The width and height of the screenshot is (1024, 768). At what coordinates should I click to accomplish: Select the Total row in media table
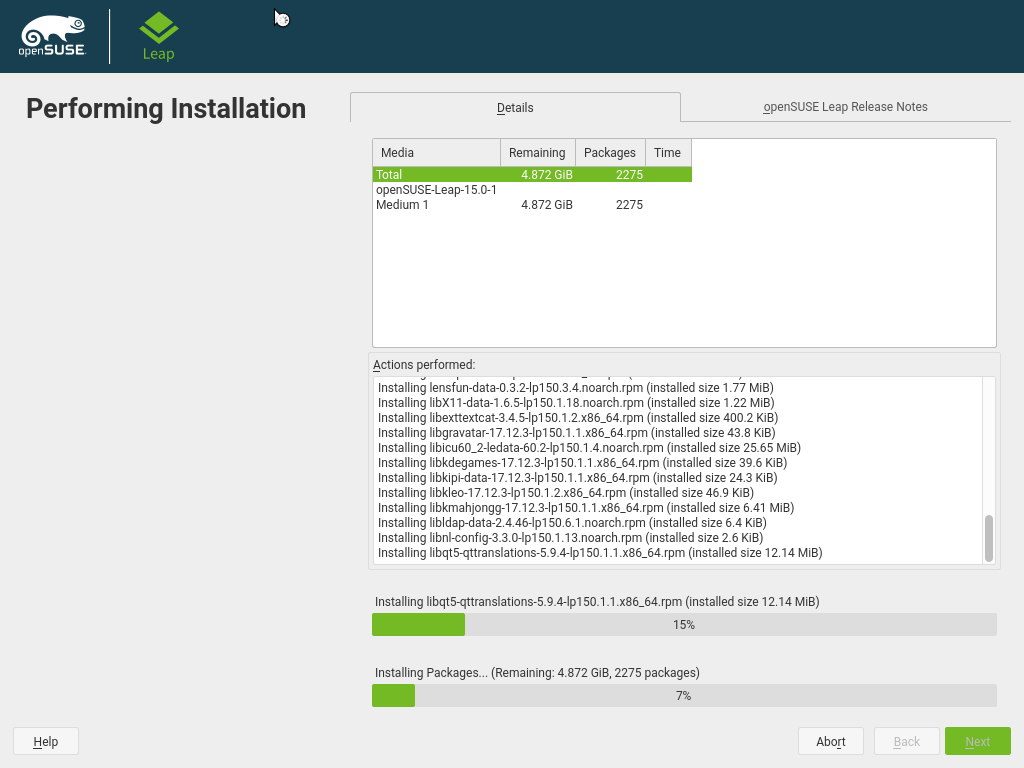[531, 175]
